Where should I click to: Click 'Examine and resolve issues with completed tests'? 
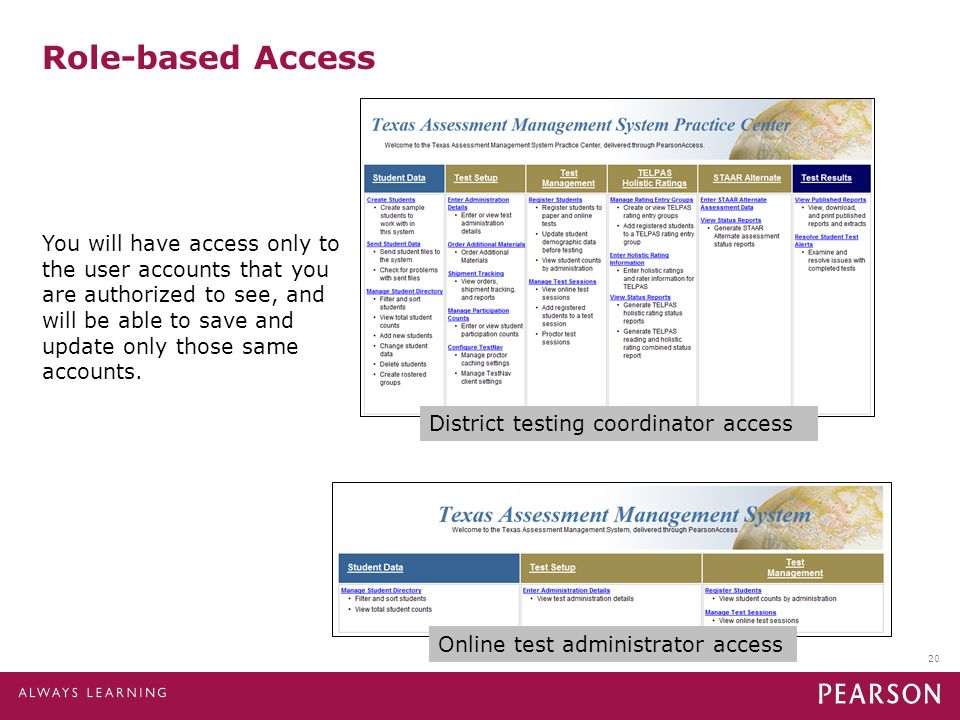(836, 260)
